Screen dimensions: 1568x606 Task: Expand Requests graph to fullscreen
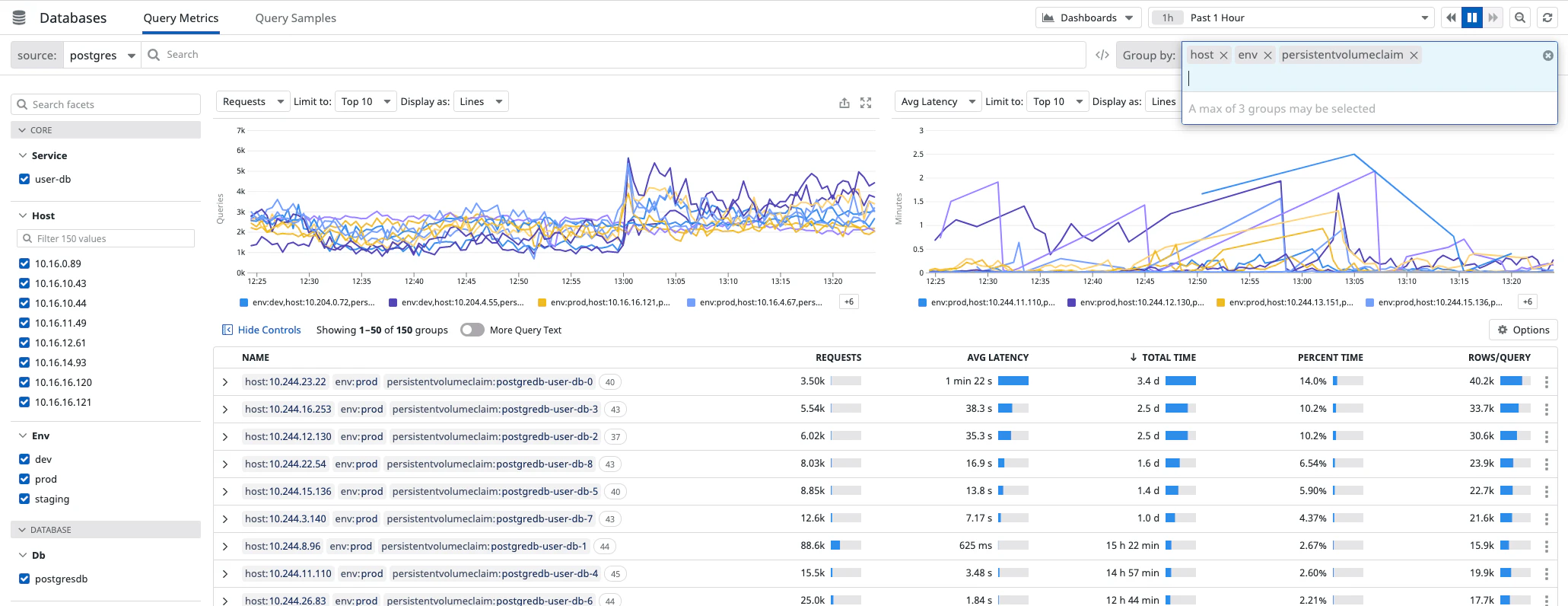pos(866,103)
